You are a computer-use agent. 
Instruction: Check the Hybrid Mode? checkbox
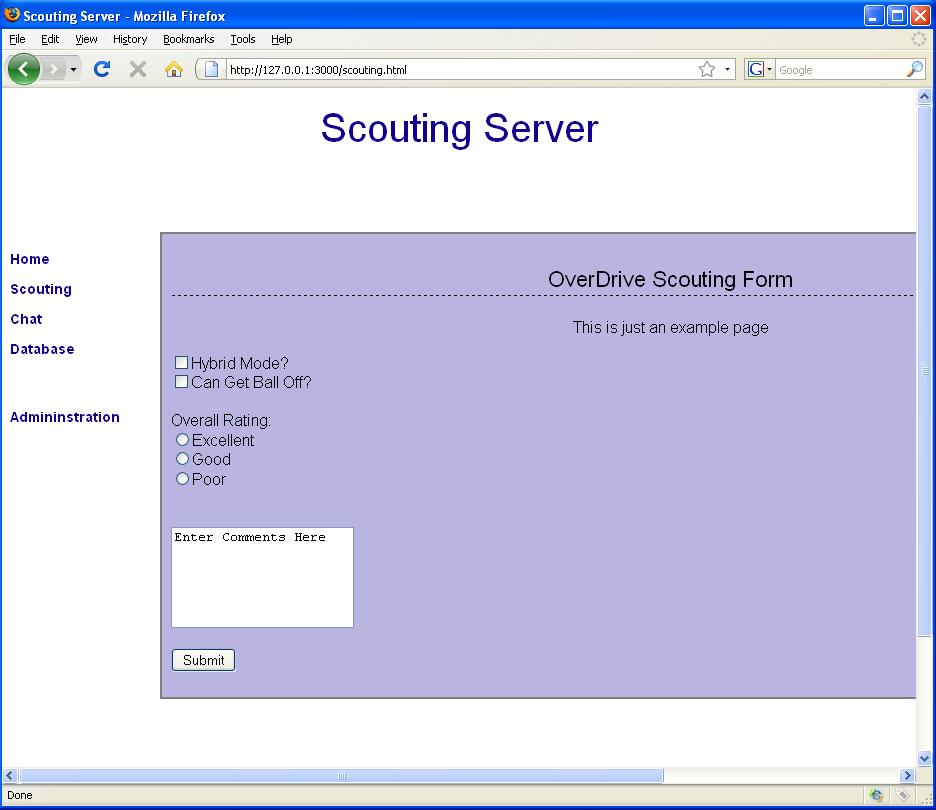coord(181,362)
